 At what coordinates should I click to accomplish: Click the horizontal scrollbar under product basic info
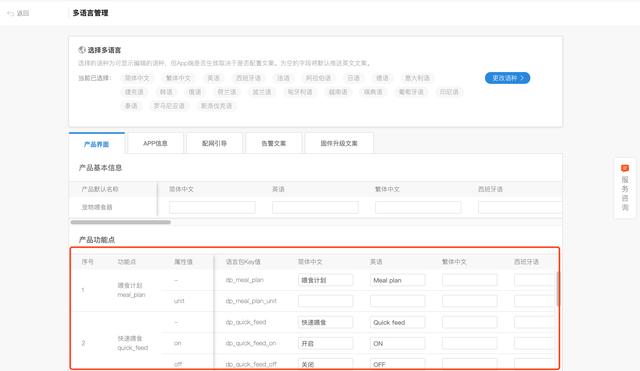pos(120,222)
